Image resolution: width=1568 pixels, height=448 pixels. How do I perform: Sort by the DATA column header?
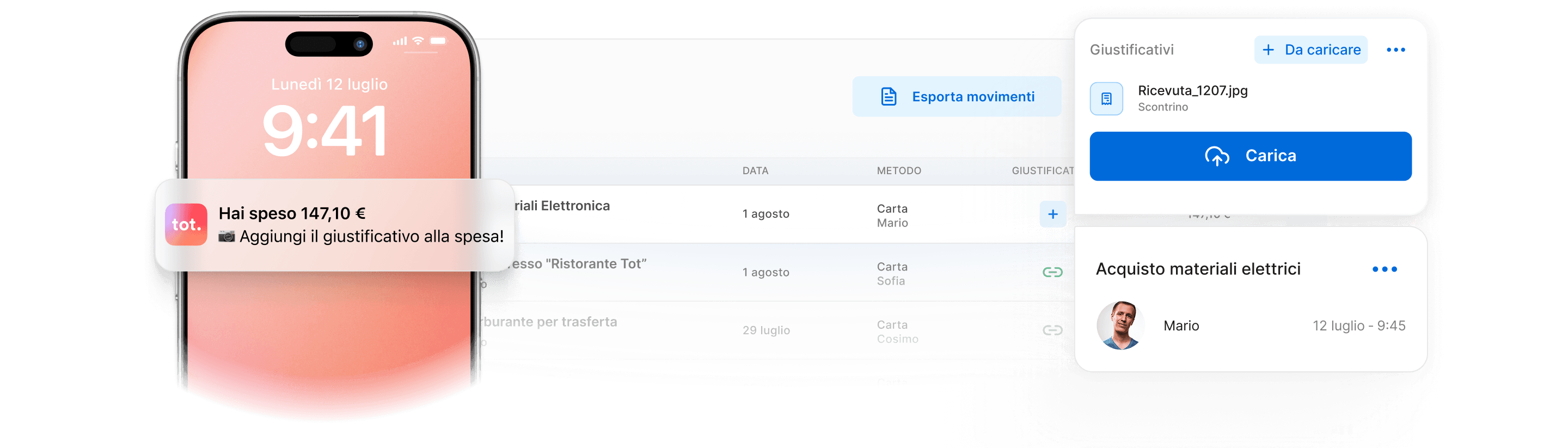pyautogui.click(x=755, y=171)
